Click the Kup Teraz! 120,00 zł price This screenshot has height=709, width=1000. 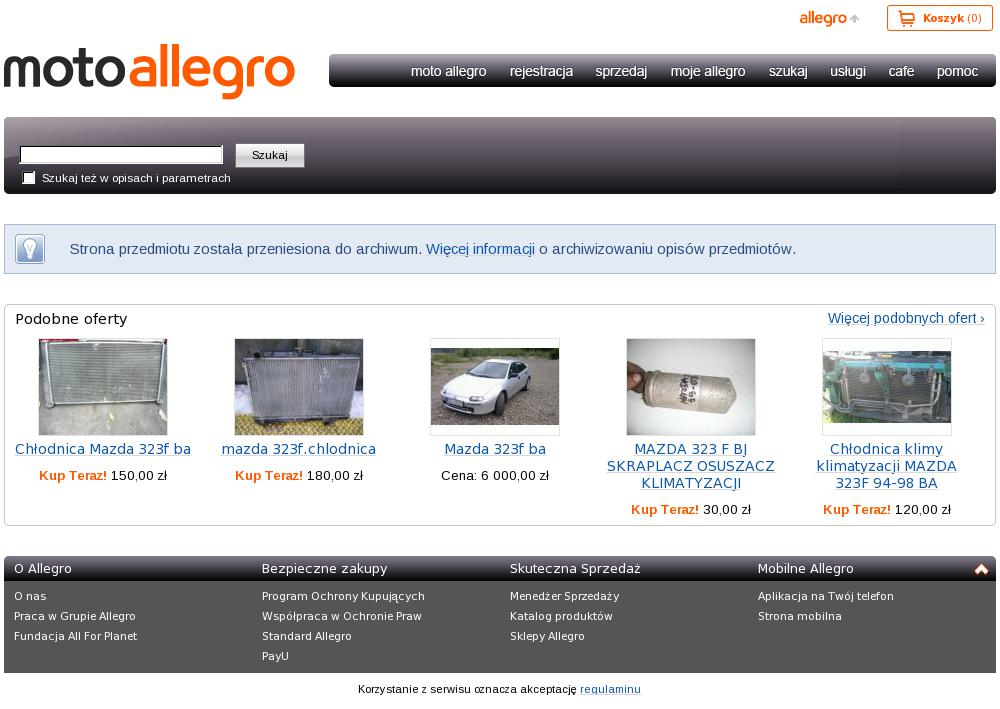[x=886, y=509]
